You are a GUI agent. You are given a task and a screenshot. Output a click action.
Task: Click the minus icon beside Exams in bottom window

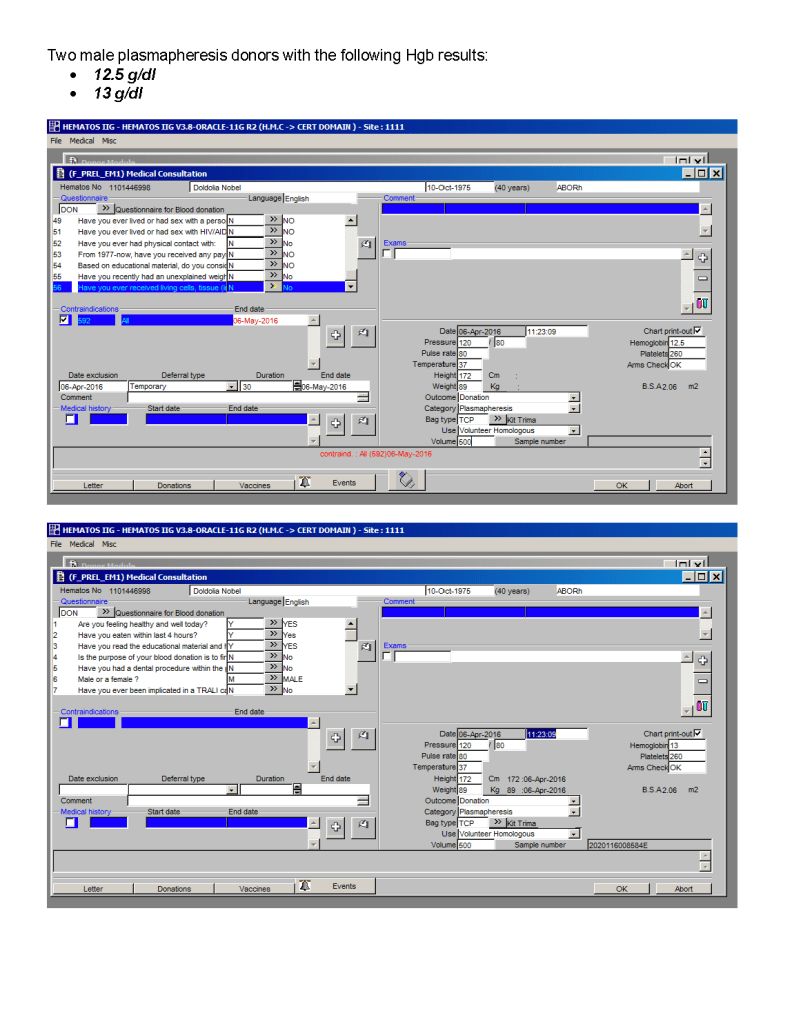(702, 680)
